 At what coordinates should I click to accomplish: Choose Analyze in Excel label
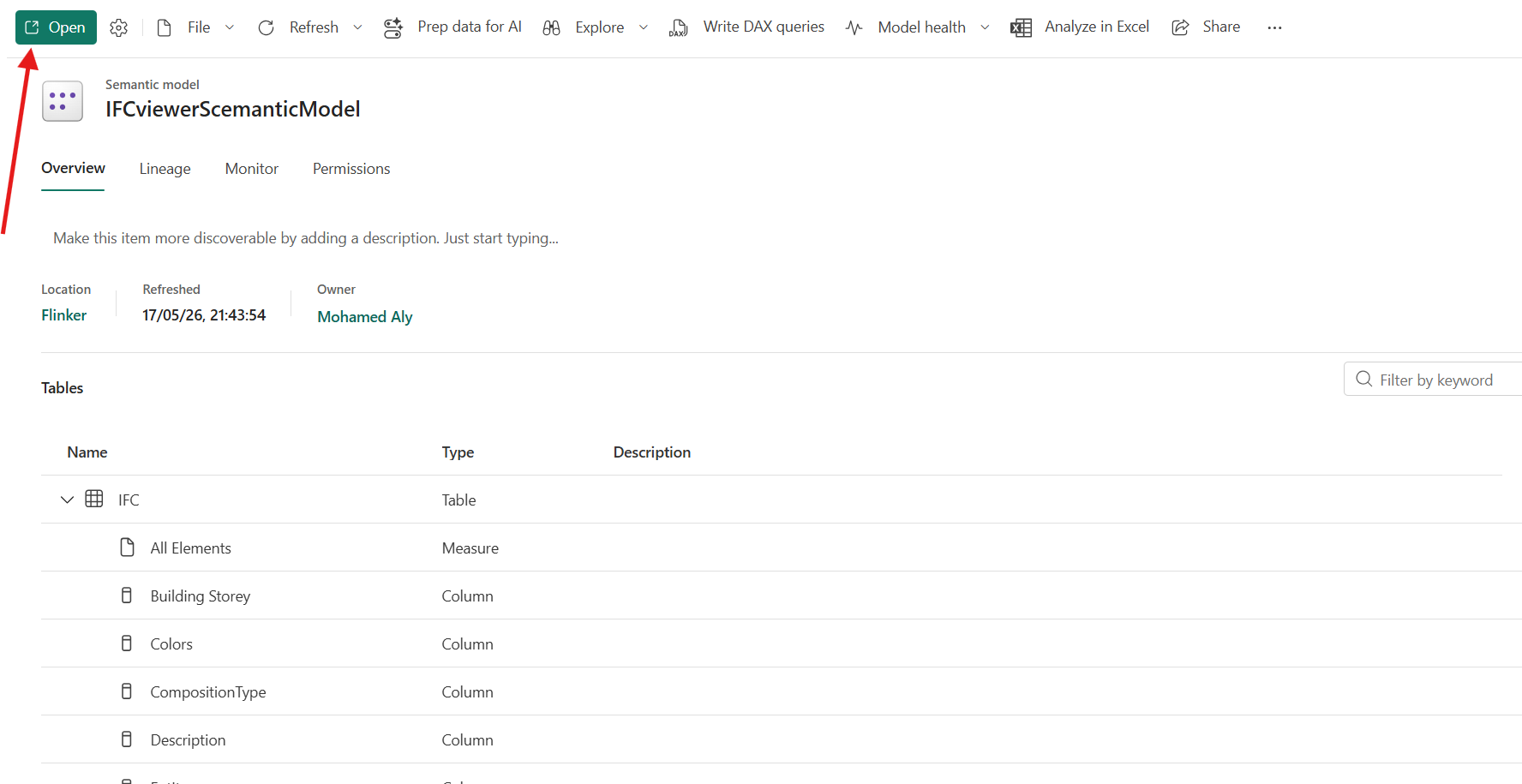[x=1097, y=27]
